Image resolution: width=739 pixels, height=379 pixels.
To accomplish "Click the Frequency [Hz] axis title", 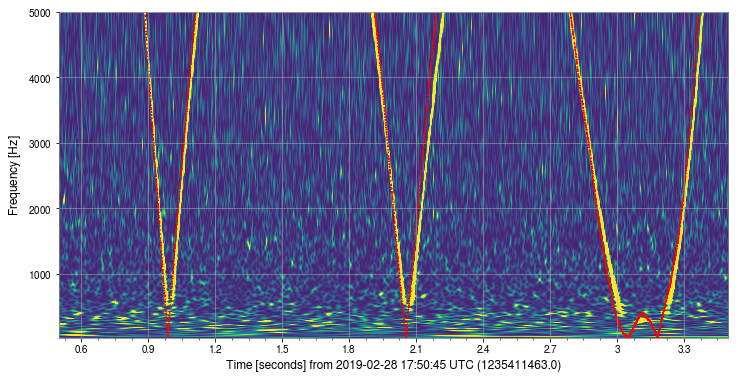I will [13, 175].
